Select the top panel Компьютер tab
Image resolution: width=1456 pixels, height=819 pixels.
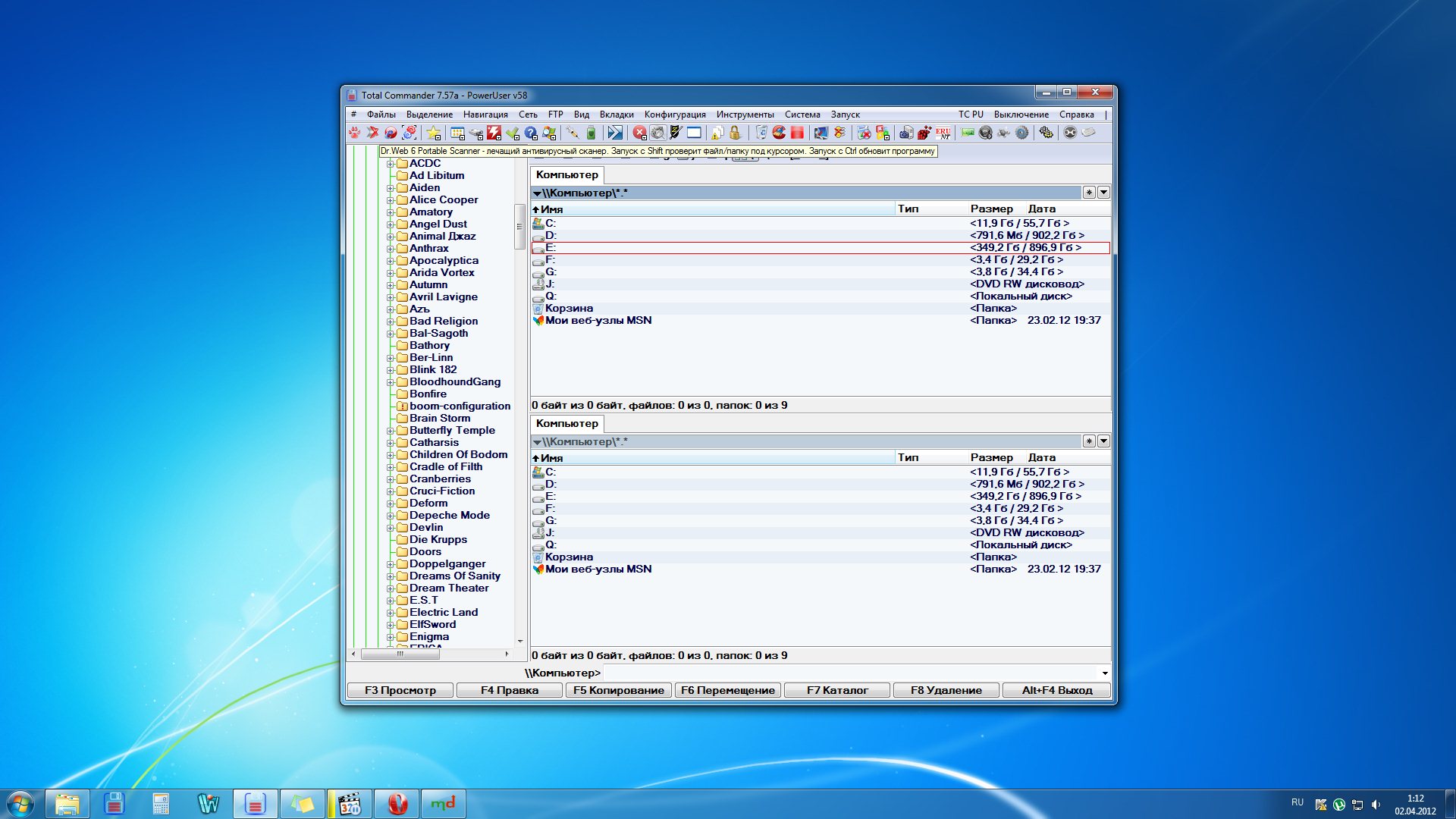coord(566,175)
